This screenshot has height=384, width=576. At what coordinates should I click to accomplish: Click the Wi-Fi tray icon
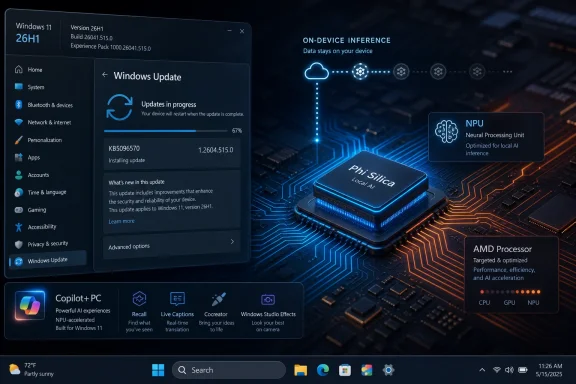tap(497, 370)
